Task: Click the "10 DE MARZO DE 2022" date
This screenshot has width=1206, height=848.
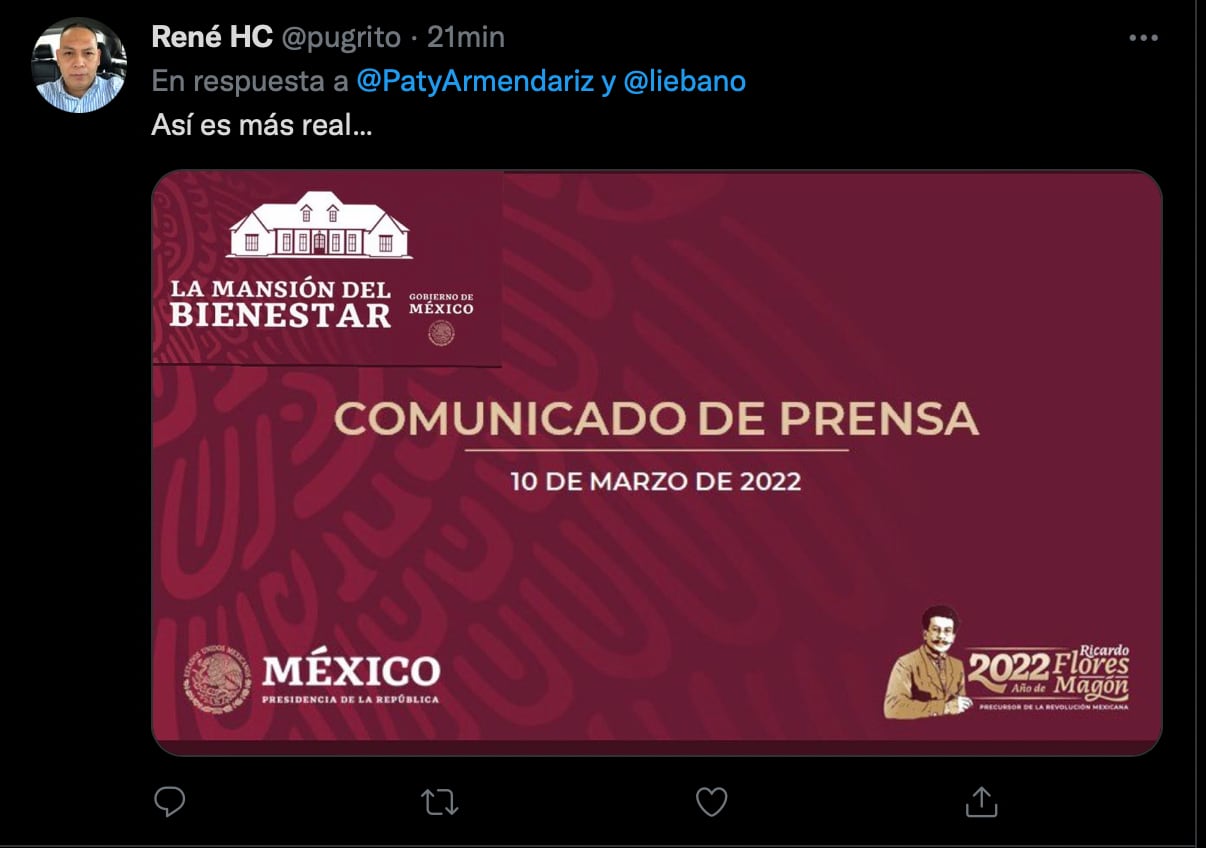Action: 656,481
